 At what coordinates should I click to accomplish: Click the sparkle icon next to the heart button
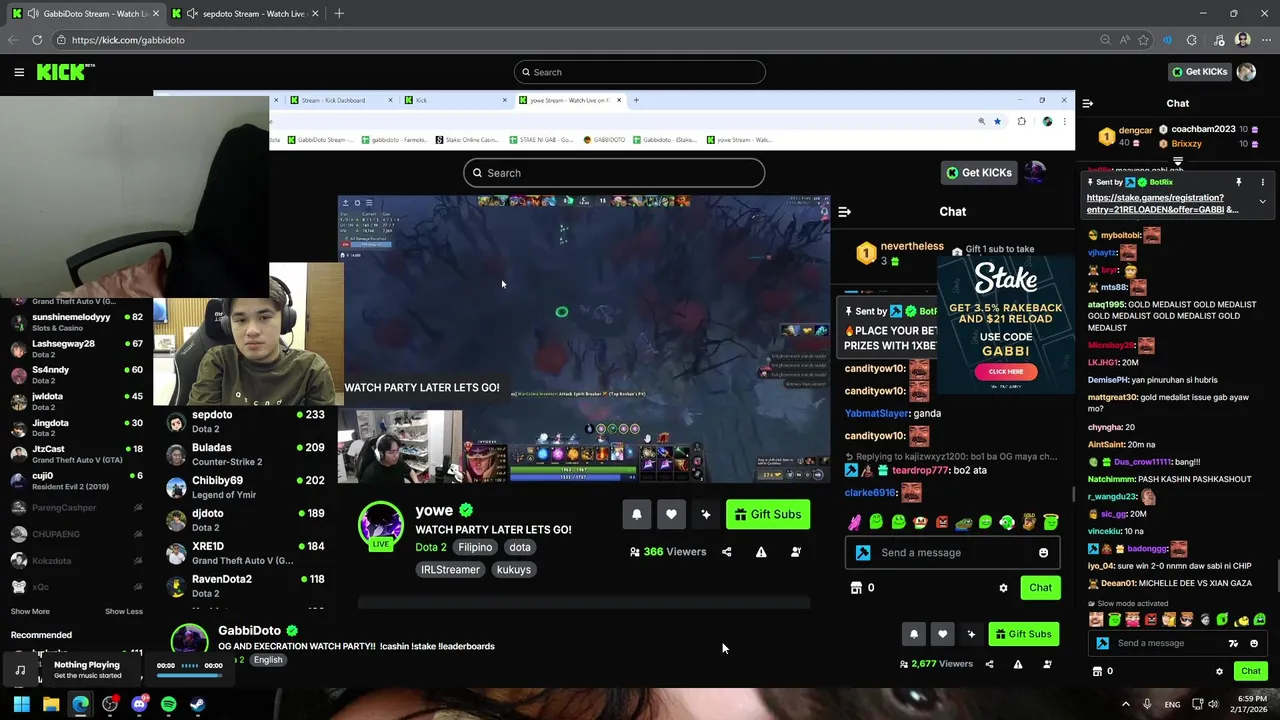[x=971, y=634]
